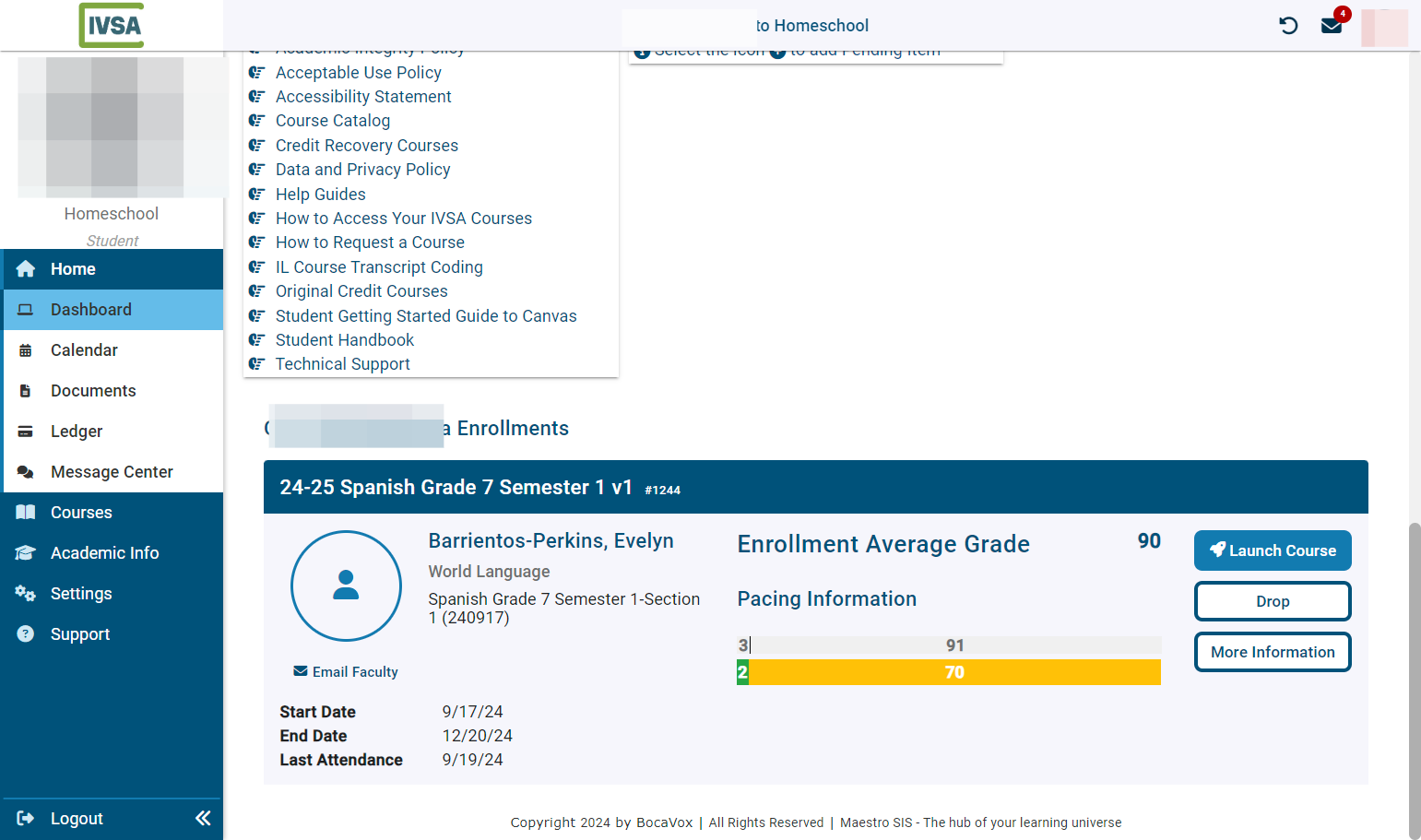Image resolution: width=1421 pixels, height=840 pixels.
Task: Open the Course Catalog link
Action: (333, 121)
